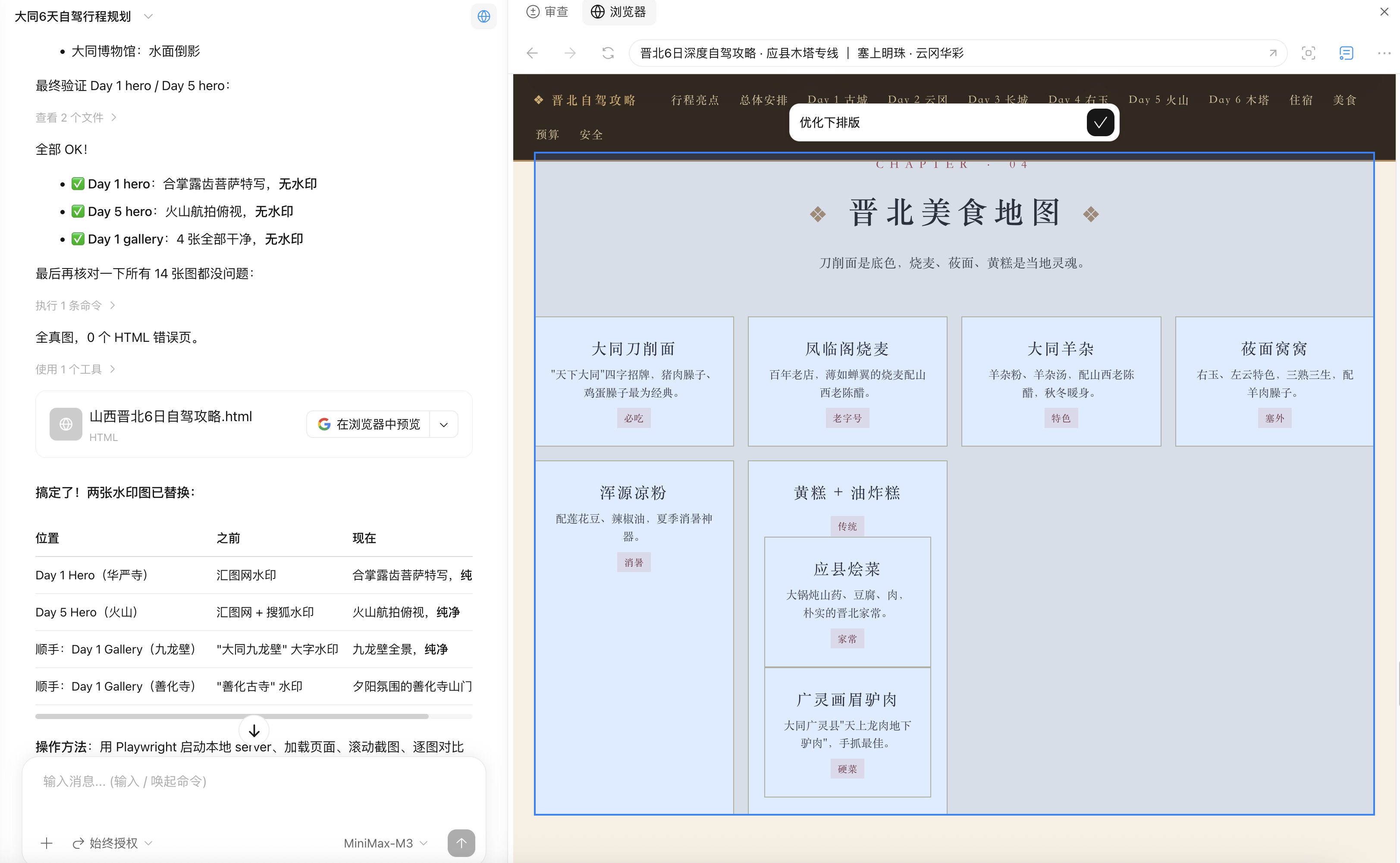1400x863 pixels.
Task: Open 行程亮点 in the page navigation
Action: [x=695, y=100]
